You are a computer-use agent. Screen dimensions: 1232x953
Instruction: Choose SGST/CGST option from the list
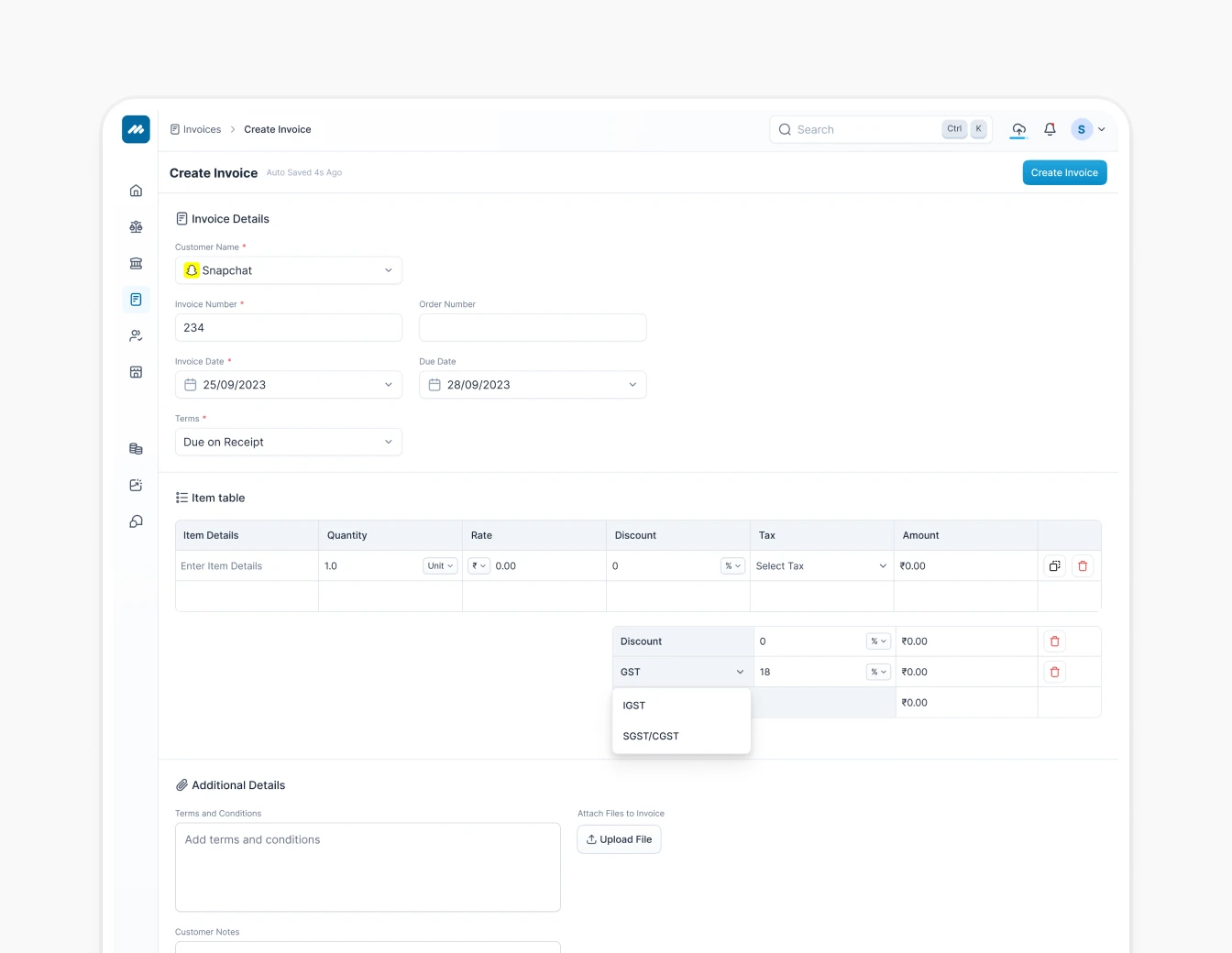click(x=651, y=736)
